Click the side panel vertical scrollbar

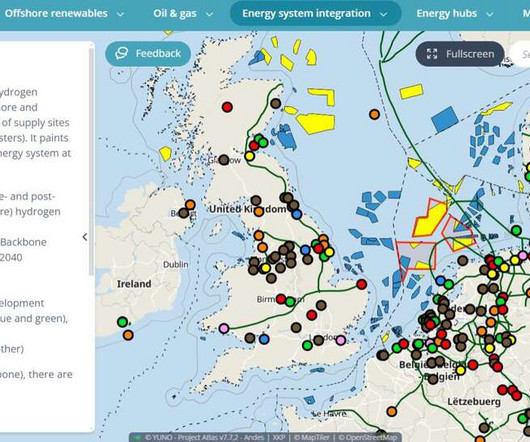[x=91, y=161]
